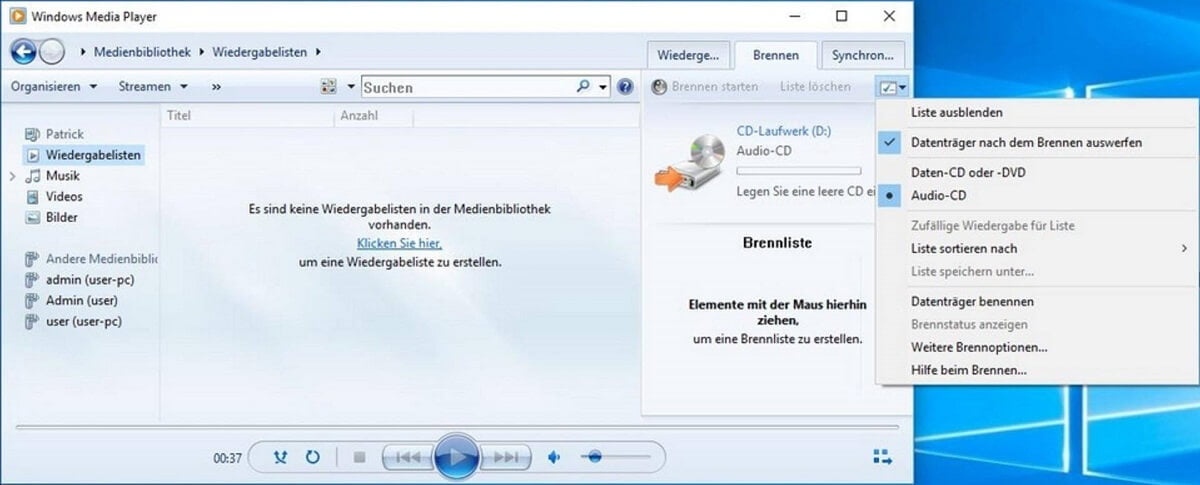Switch to the Brennen tab
1200x485 pixels.
pos(775,55)
